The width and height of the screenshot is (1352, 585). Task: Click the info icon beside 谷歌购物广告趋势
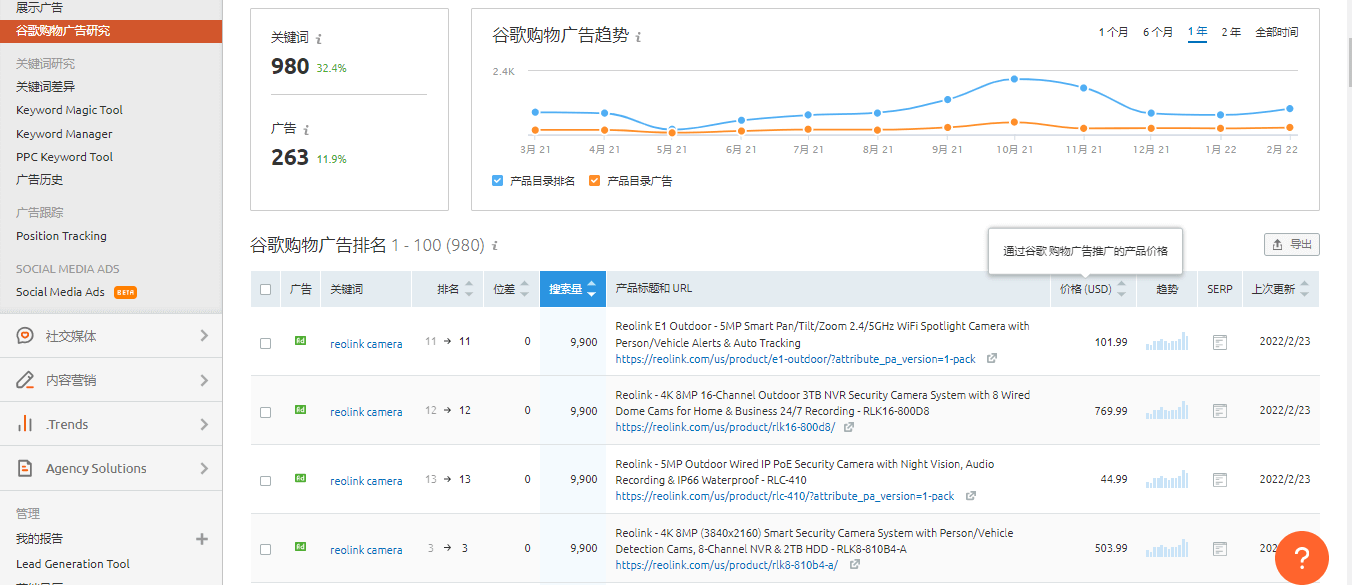tap(638, 37)
